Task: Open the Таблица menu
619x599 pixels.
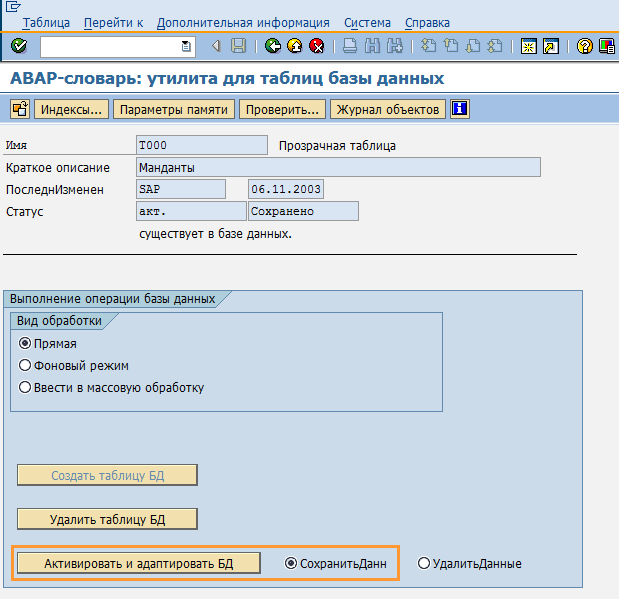Action: (x=46, y=22)
